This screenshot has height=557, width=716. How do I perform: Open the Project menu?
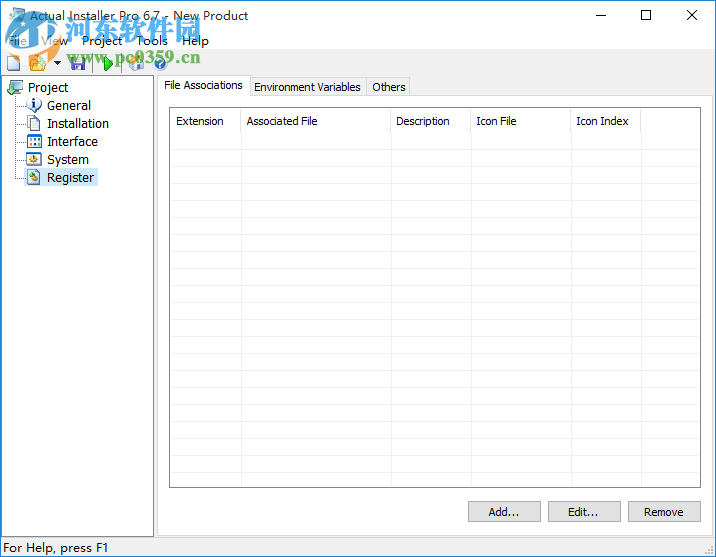tap(102, 41)
